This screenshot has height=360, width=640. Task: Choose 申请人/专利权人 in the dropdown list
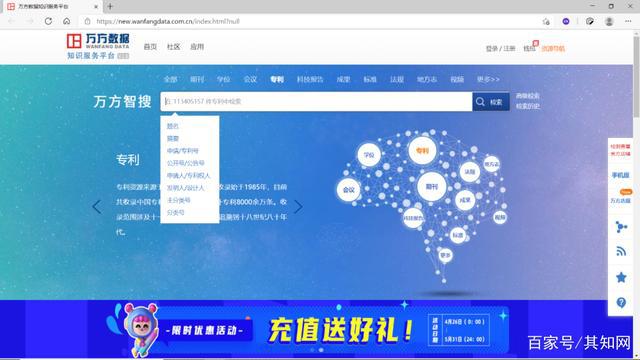coord(188,176)
